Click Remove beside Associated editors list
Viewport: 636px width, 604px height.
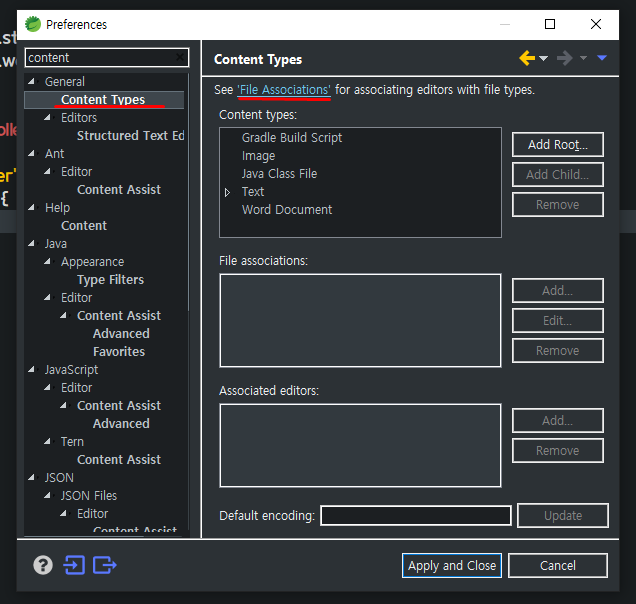point(558,450)
